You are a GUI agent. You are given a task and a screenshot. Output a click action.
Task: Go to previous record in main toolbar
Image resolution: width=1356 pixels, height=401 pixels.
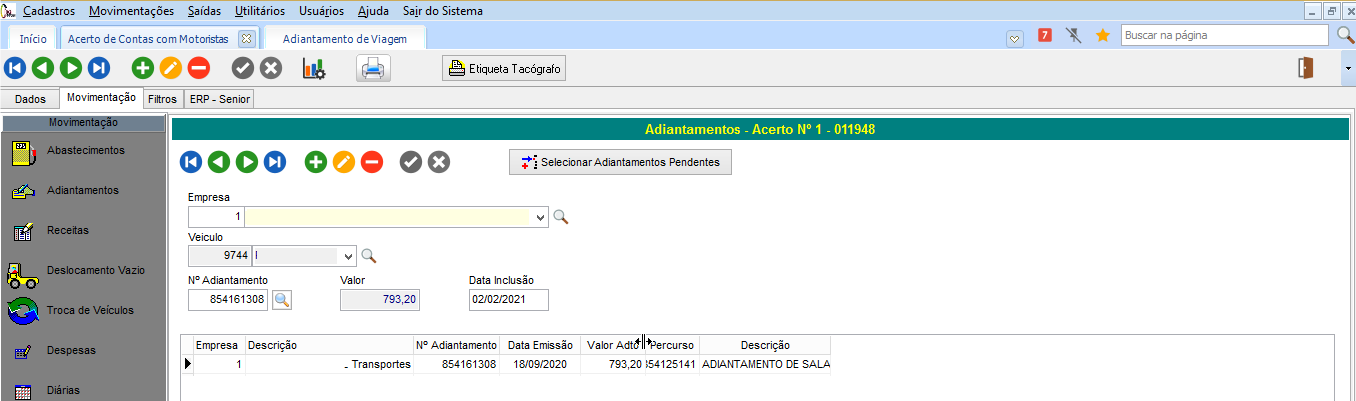42,68
